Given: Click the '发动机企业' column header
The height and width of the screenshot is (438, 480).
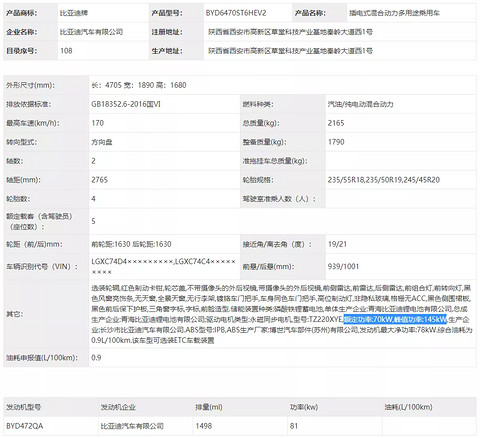Looking at the screenshot, I should 118,407.
